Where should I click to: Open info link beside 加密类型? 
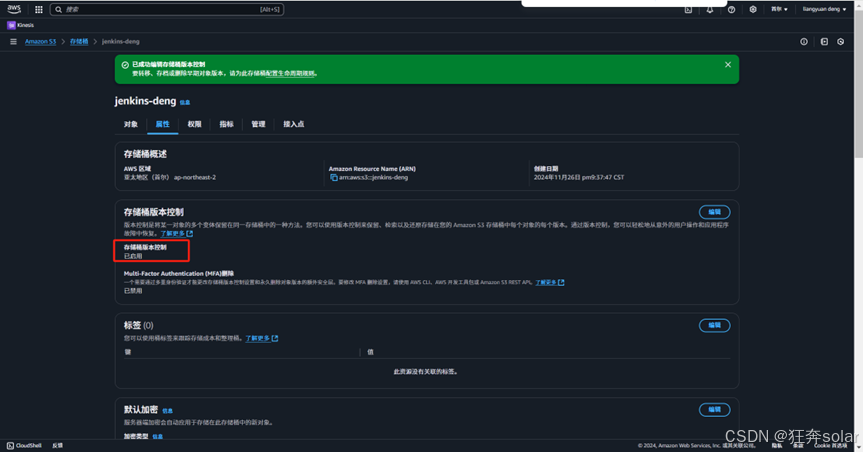point(157,437)
